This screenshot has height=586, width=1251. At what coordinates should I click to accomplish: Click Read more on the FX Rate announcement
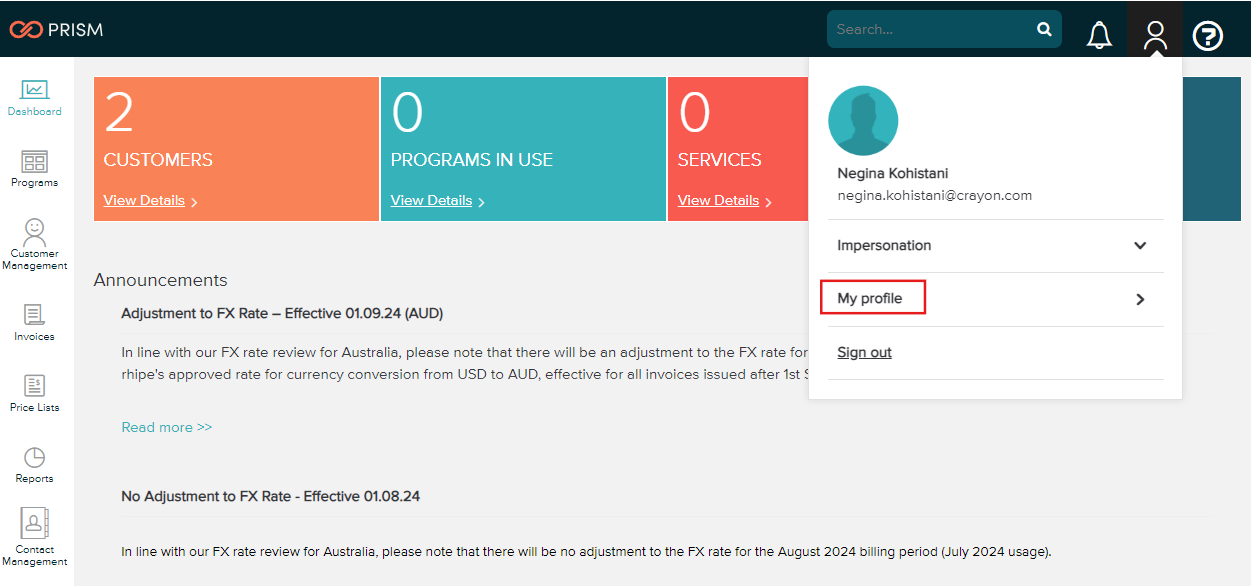coord(166,426)
